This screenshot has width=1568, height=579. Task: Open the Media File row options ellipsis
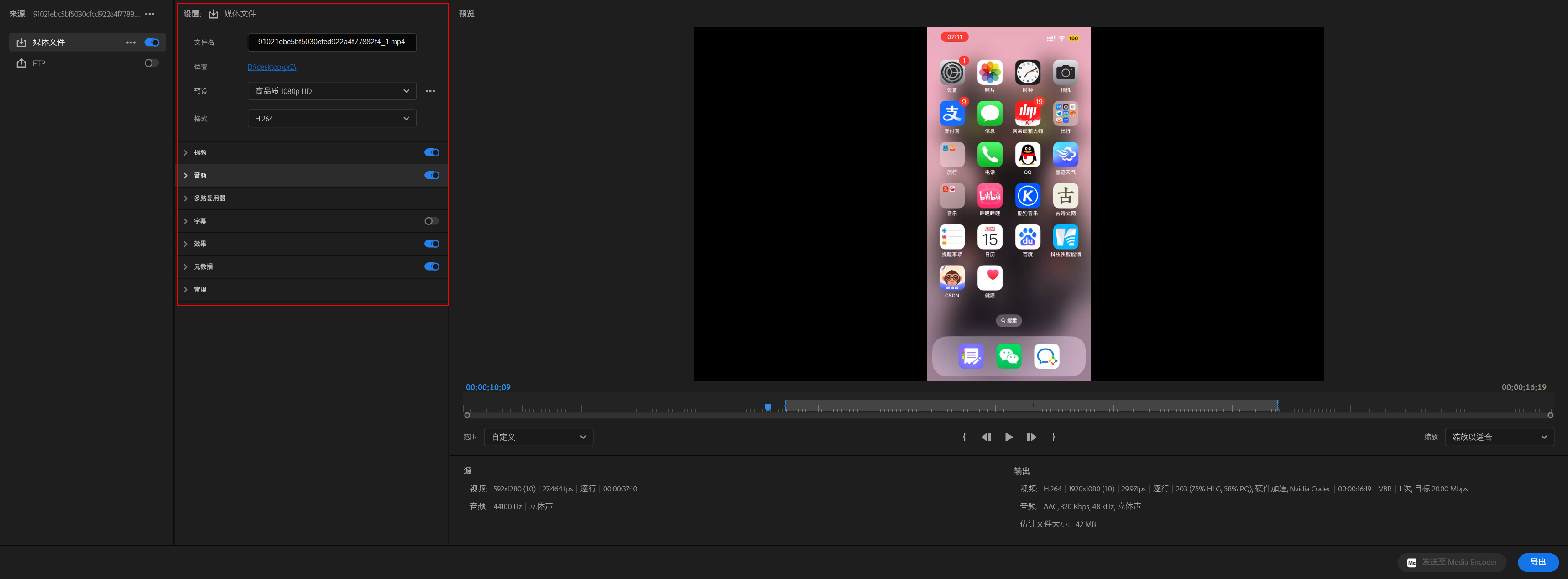(130, 42)
